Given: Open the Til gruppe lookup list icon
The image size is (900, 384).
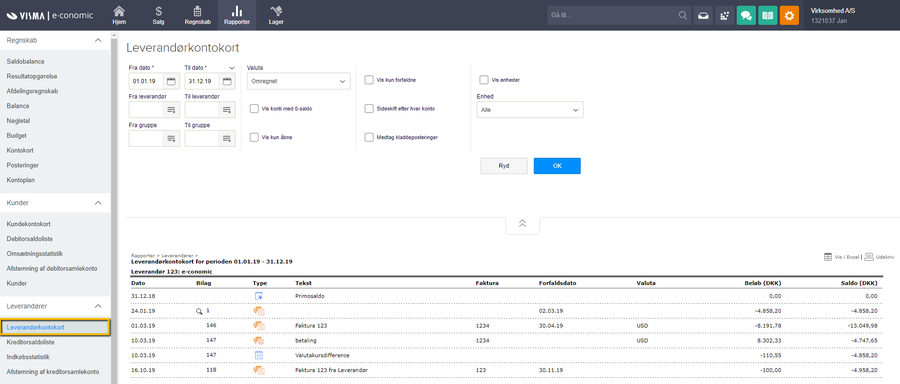Looking at the screenshot, I should click(227, 138).
